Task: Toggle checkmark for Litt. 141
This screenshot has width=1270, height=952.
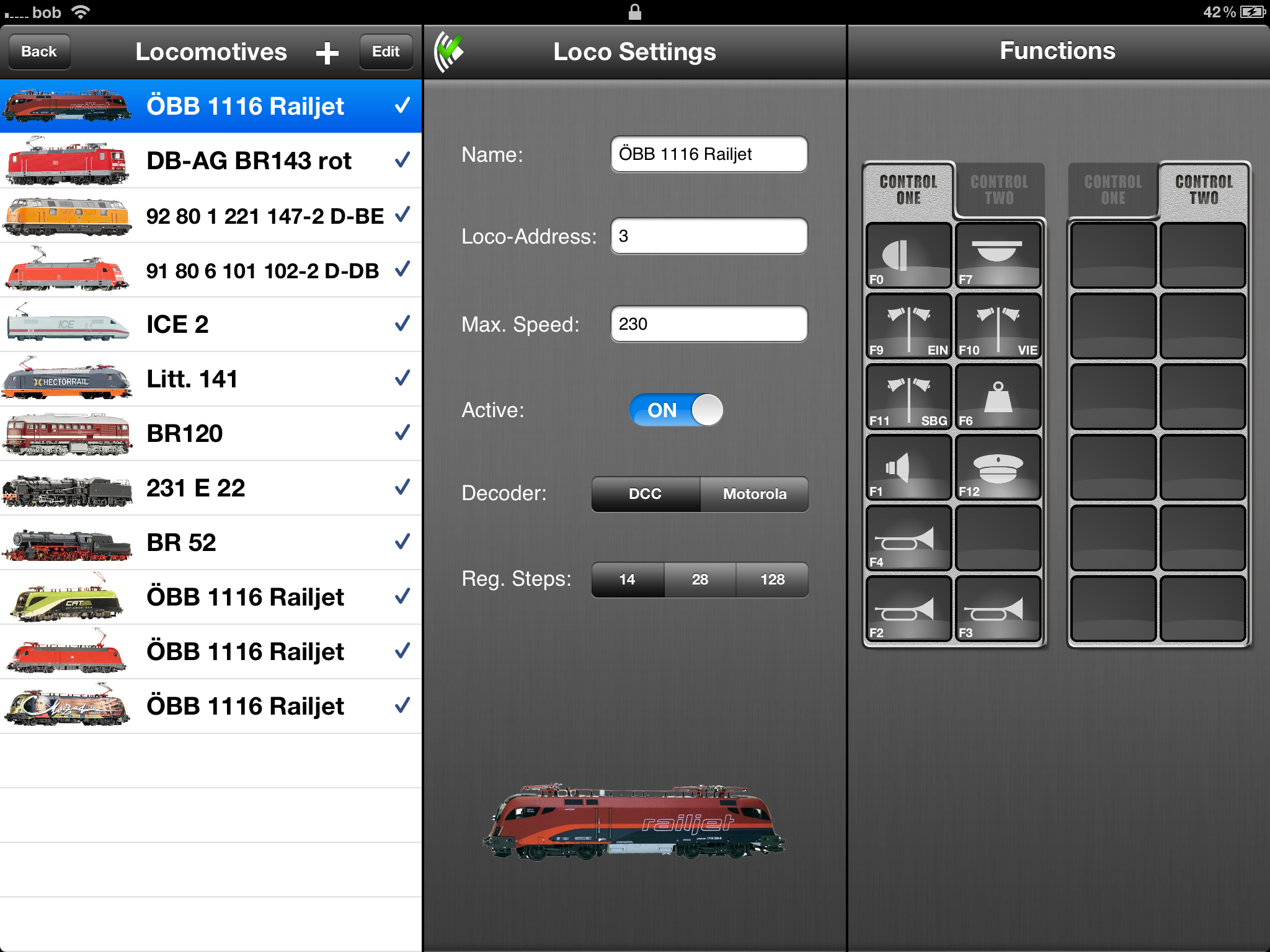Action: point(402,378)
